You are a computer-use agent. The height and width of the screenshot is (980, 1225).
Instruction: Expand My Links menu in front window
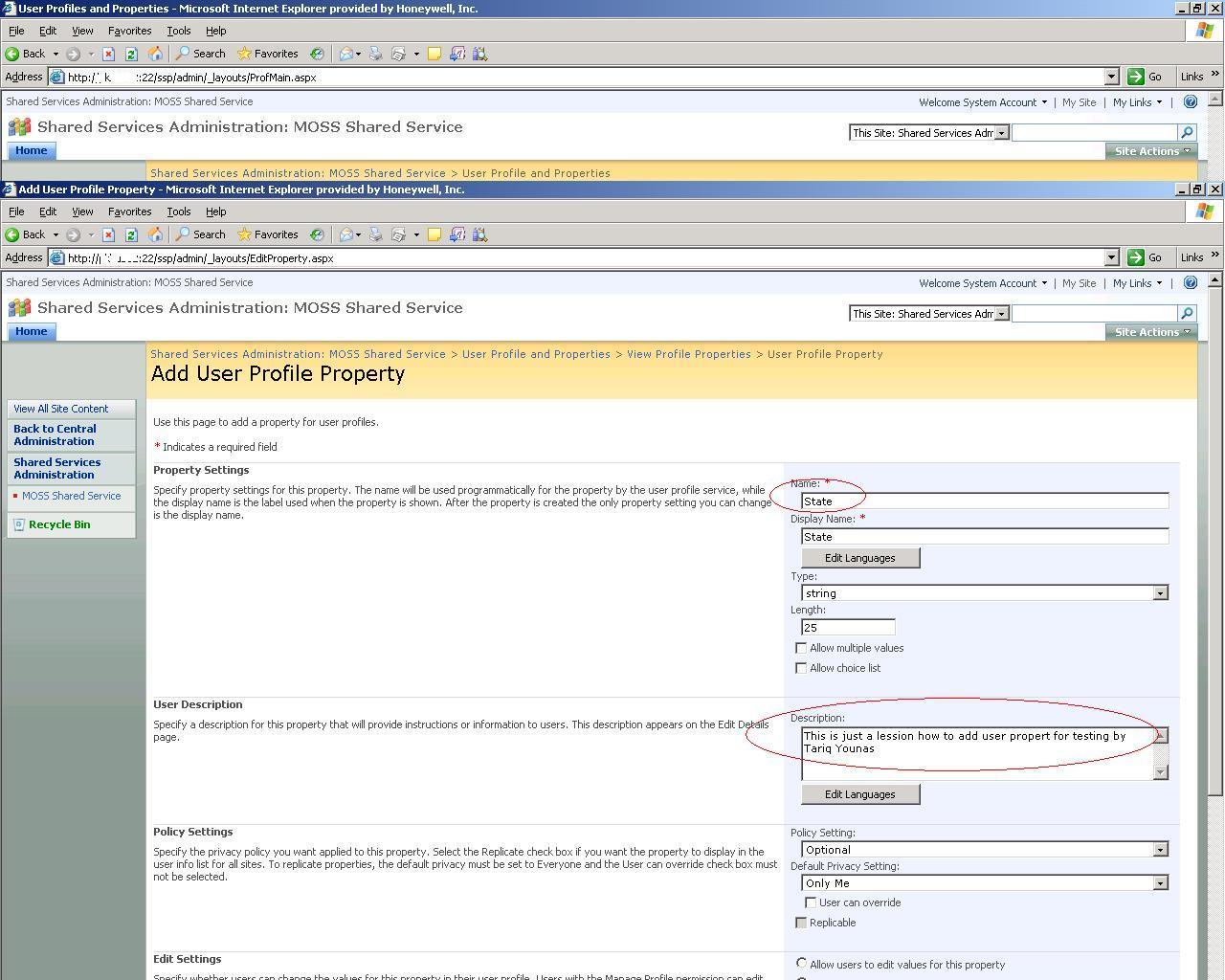point(1137,283)
